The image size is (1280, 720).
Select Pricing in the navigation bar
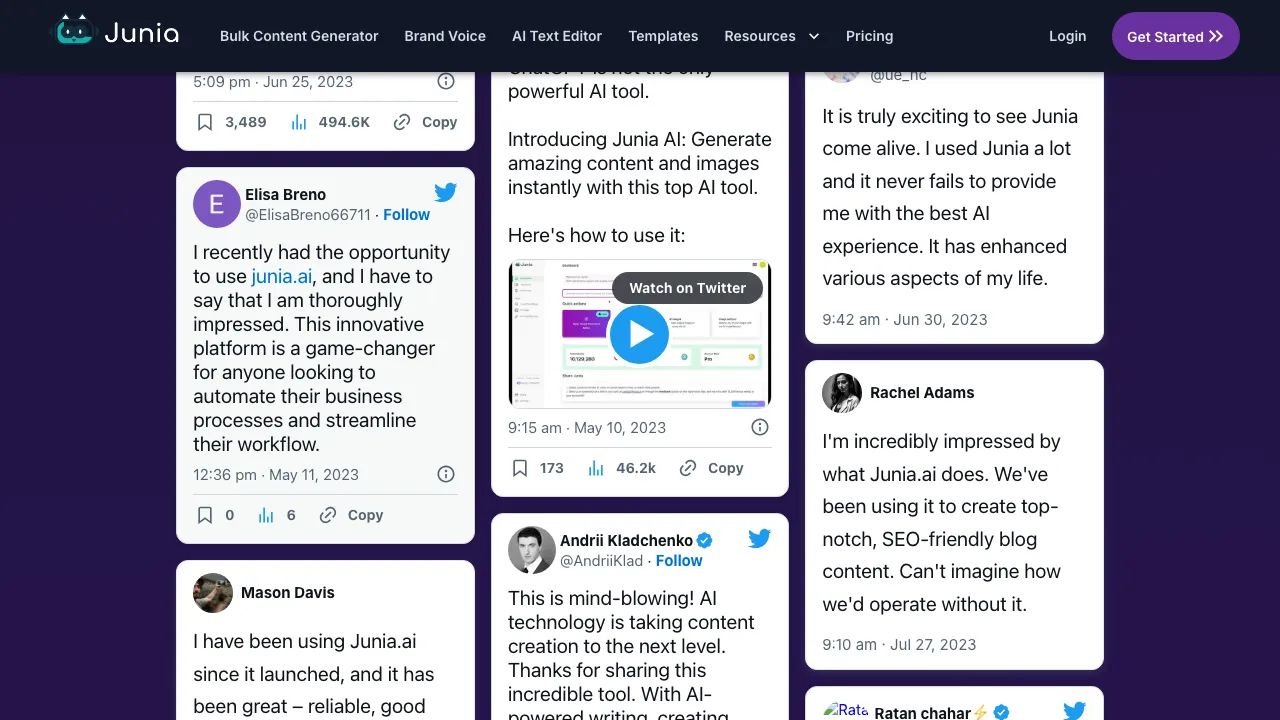point(869,36)
